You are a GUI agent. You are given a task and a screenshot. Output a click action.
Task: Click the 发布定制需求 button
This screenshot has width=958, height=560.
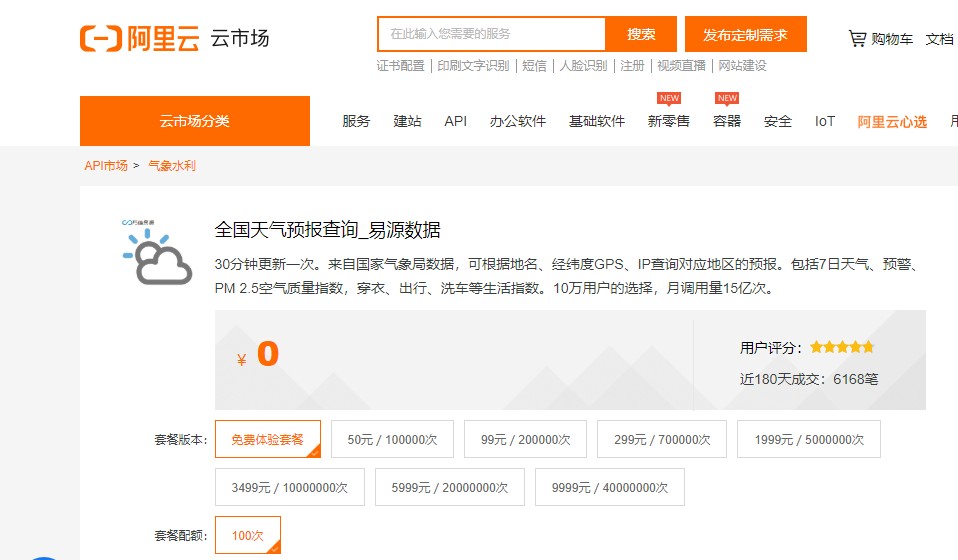745,34
